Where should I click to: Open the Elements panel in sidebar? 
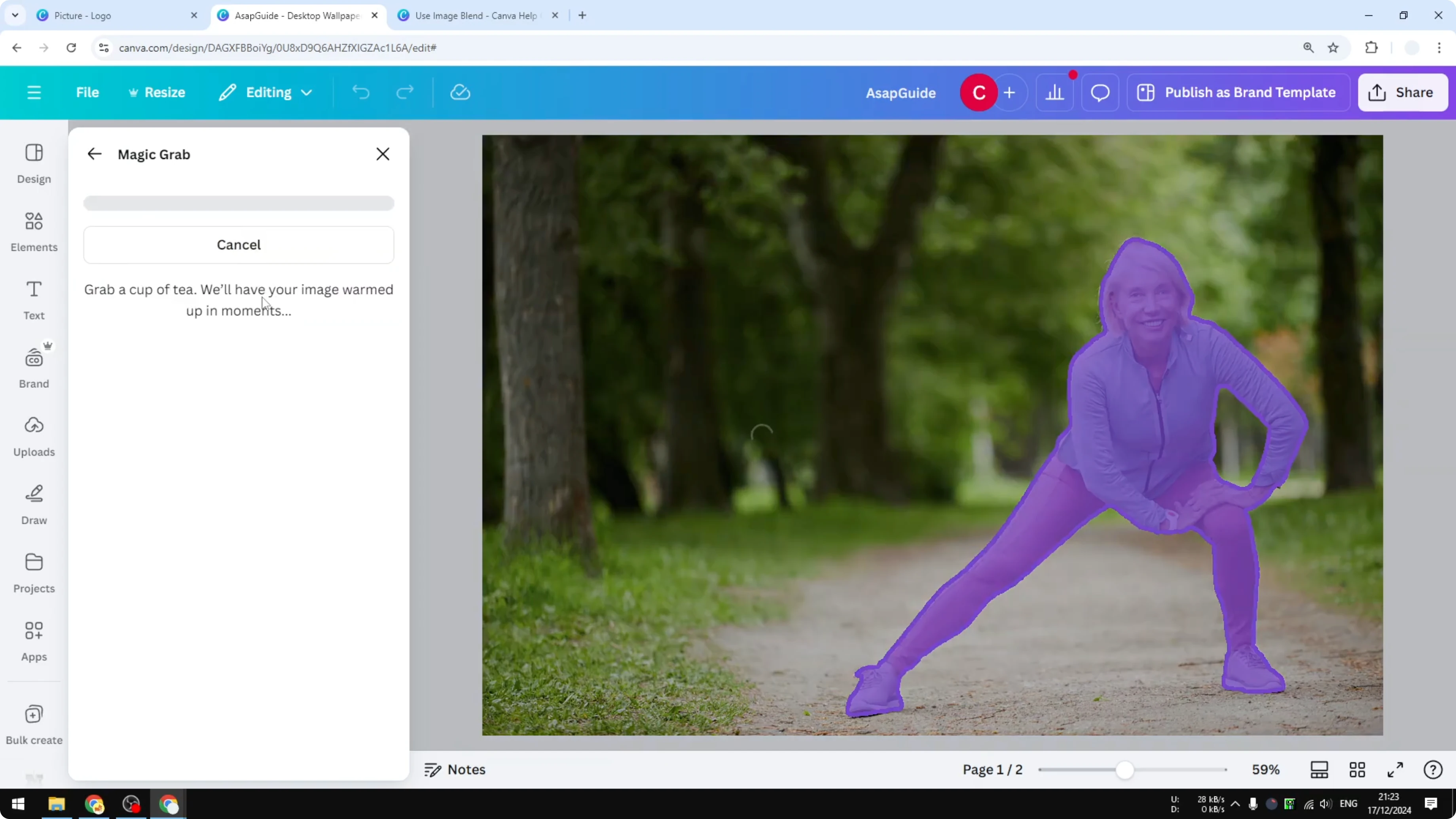click(x=33, y=232)
